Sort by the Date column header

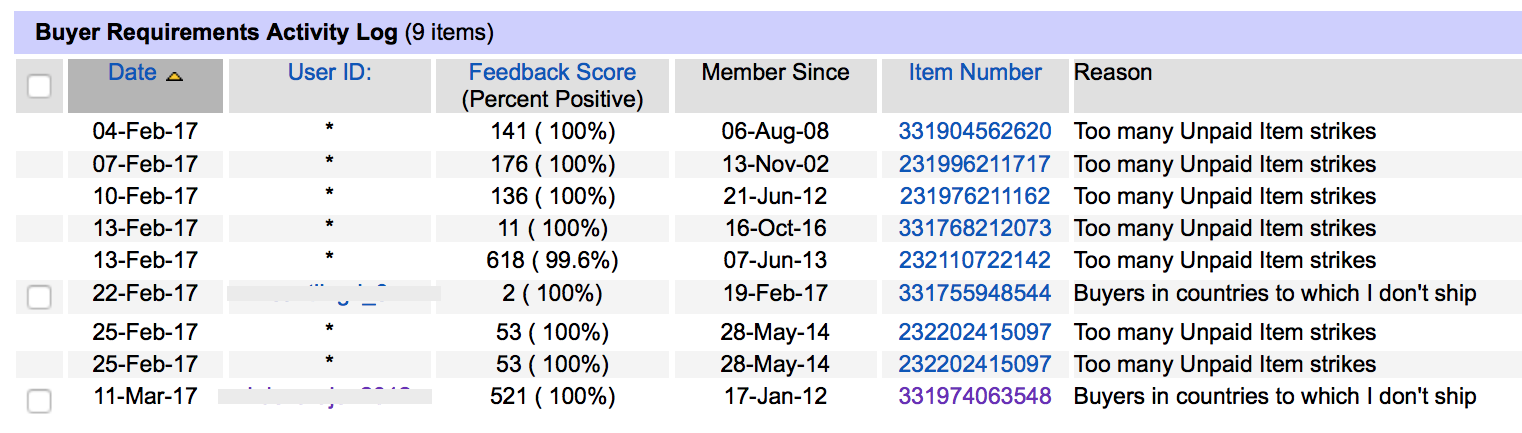point(132,72)
